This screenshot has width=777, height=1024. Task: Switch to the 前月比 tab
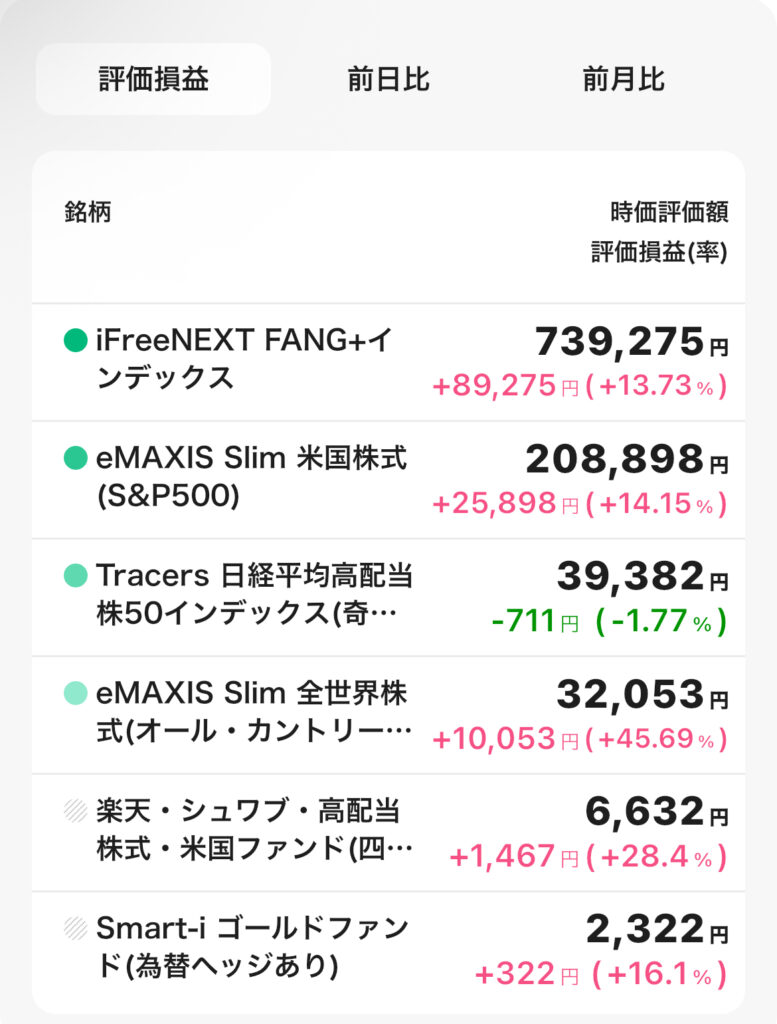[x=624, y=79]
